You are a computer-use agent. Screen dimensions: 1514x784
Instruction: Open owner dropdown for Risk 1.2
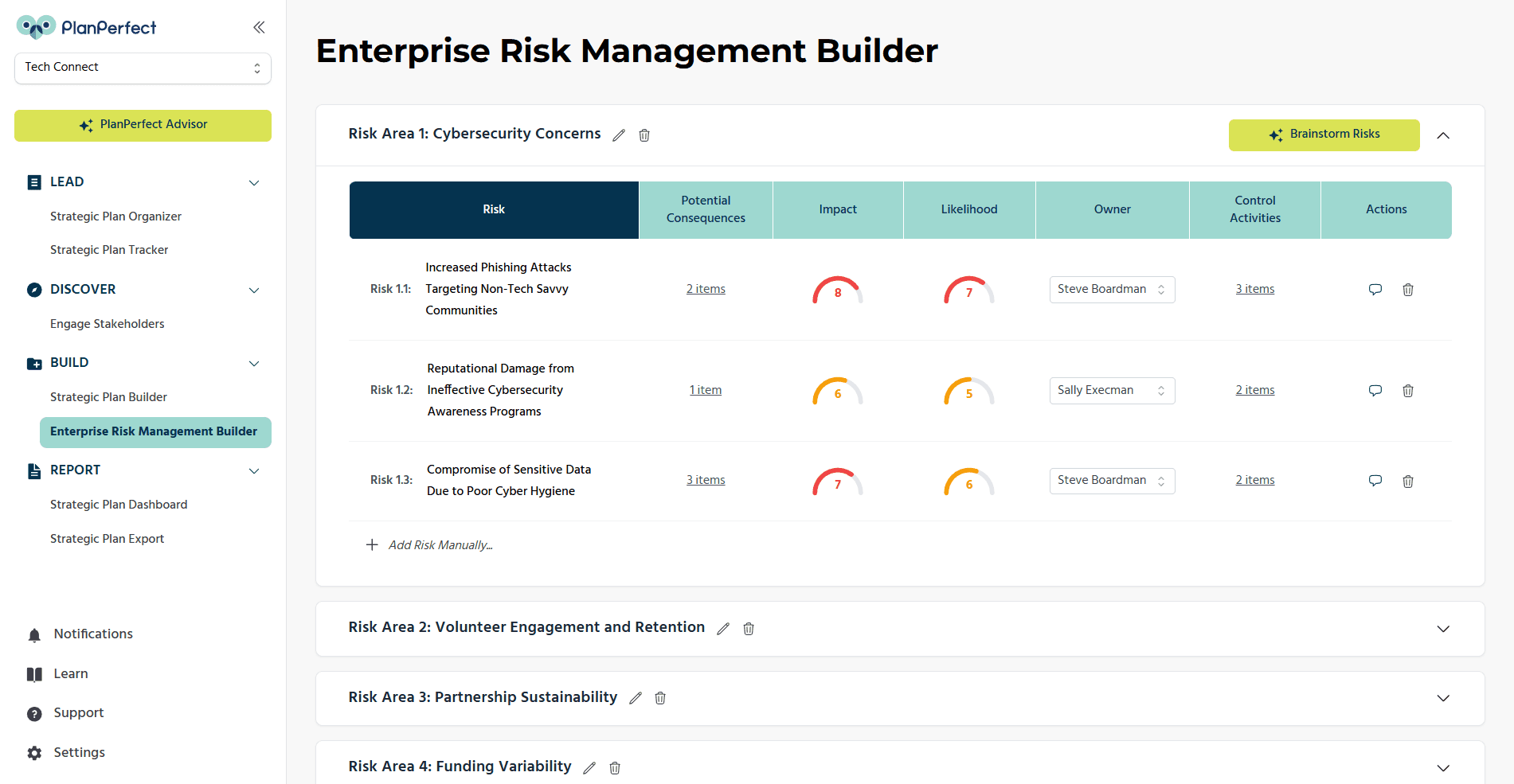pos(1112,391)
